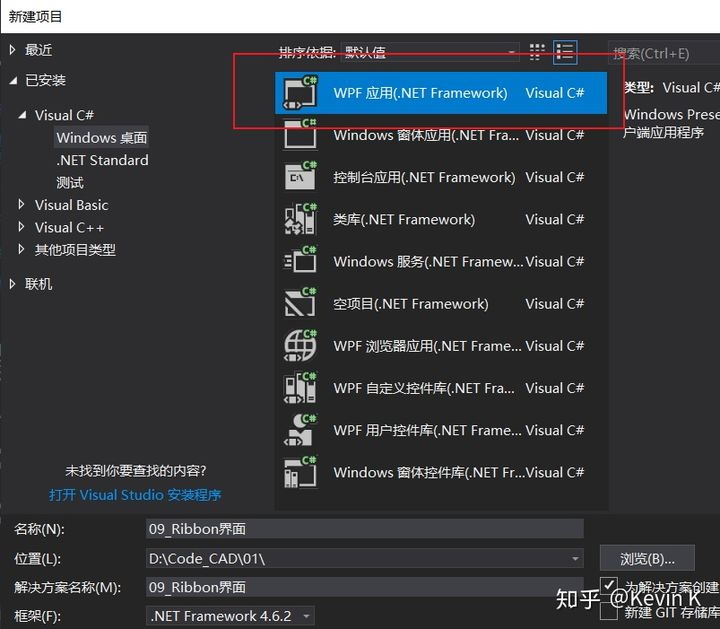Viewport: 720px width, 629px height.
Task: Click the Windows 窗体应用 template icon
Action: coord(300,135)
